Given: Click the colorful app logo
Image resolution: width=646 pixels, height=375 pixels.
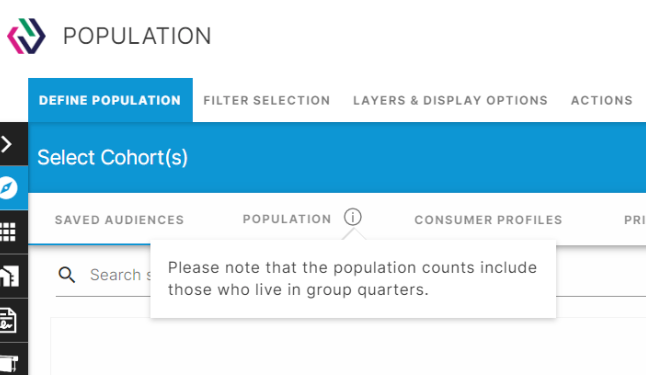Looking at the screenshot, I should [x=26, y=36].
